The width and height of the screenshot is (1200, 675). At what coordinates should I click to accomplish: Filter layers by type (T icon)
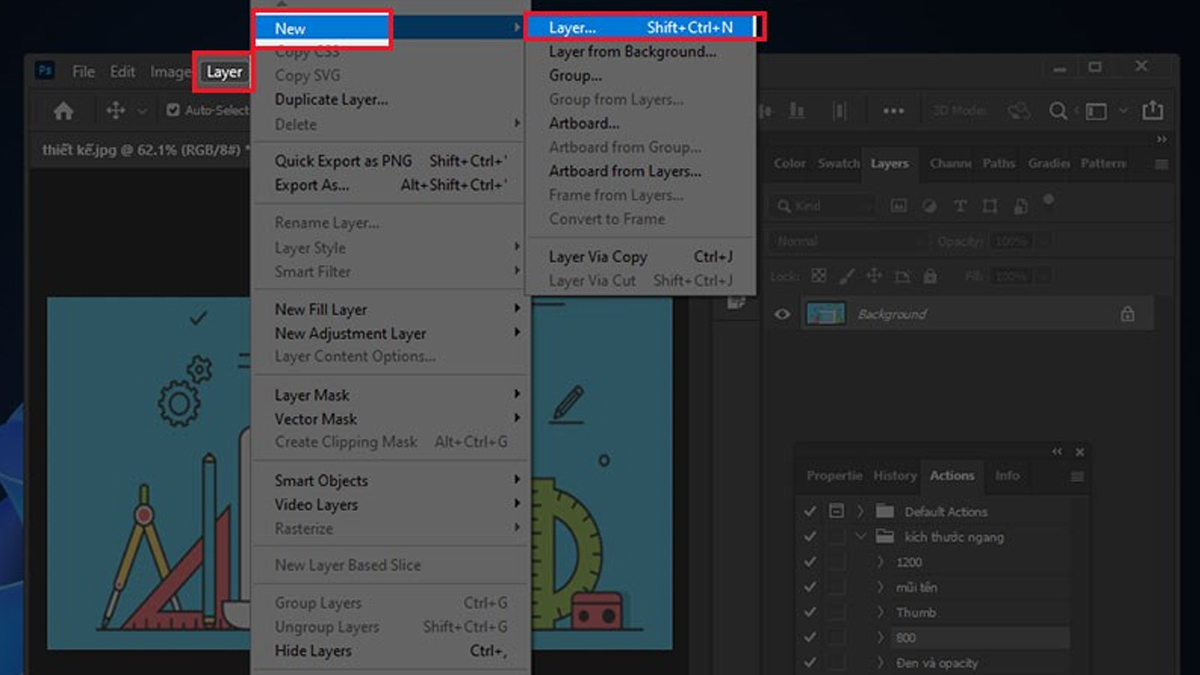pyautogui.click(x=960, y=206)
